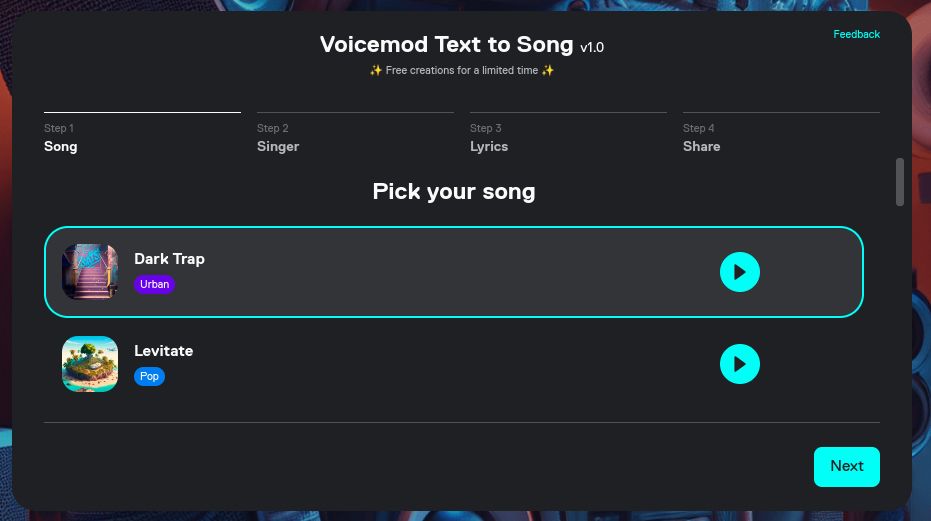Select the Levitate song title

click(x=163, y=351)
